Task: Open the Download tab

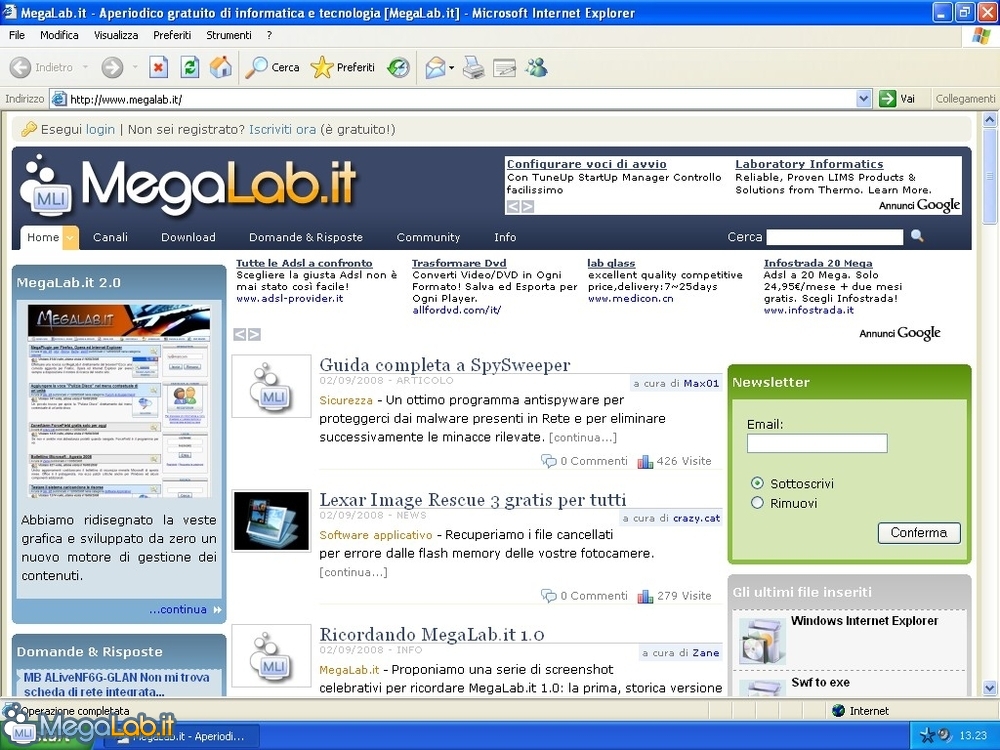Action: coord(188,237)
